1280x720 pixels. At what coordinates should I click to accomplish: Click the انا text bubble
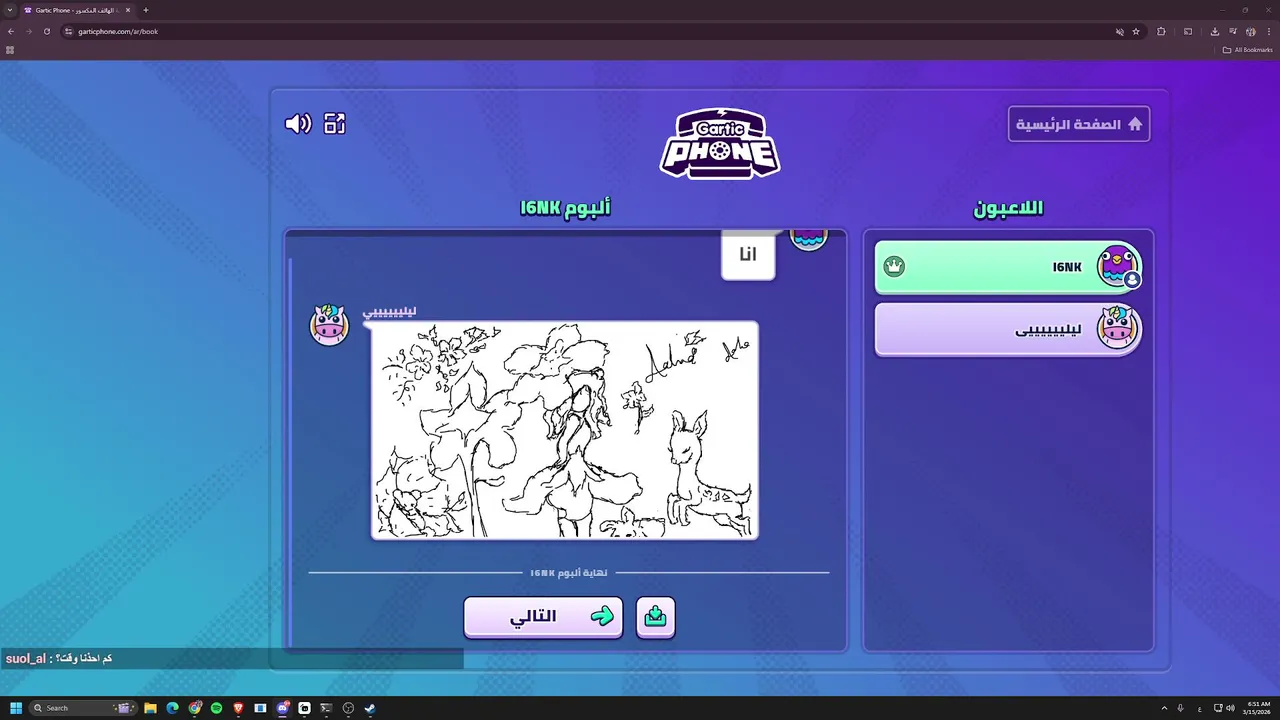tap(748, 254)
